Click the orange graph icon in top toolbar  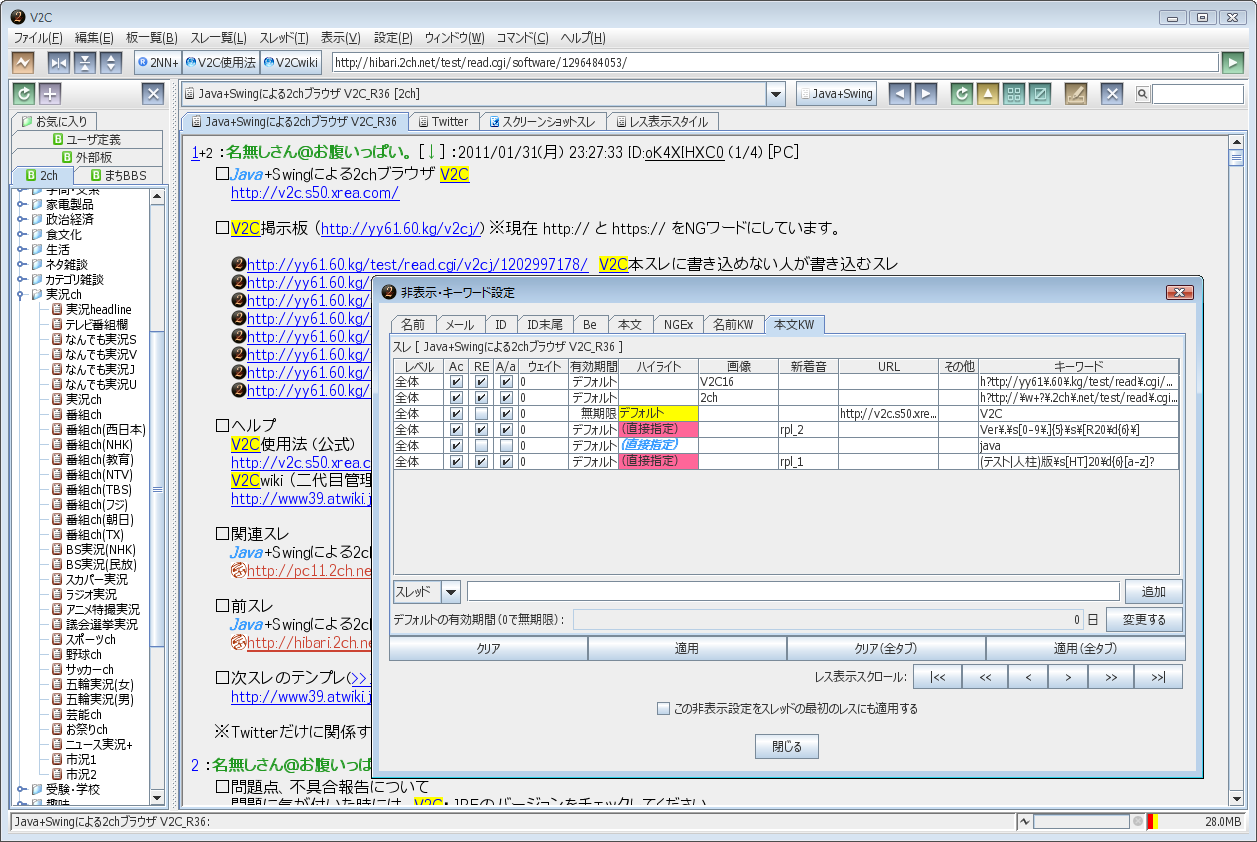(22, 62)
